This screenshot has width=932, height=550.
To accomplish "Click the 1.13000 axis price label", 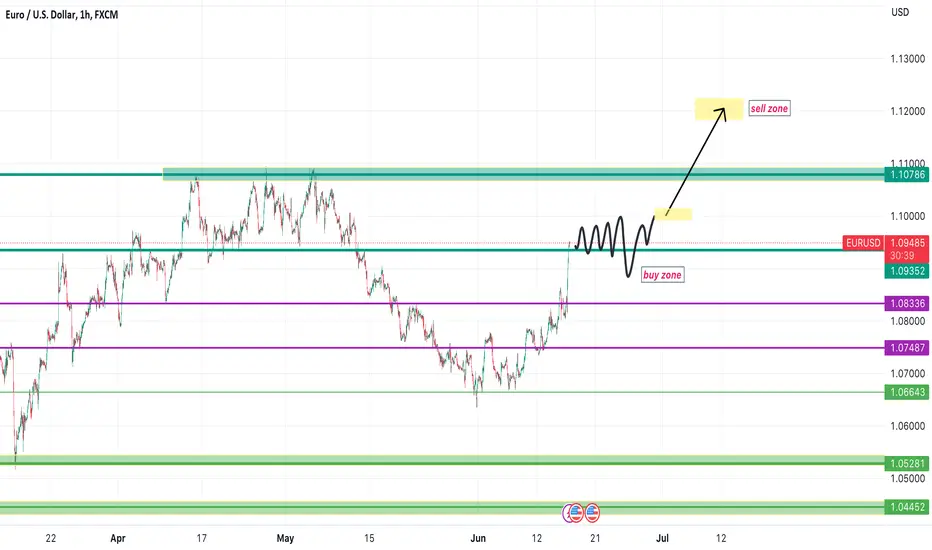I will coord(907,59).
